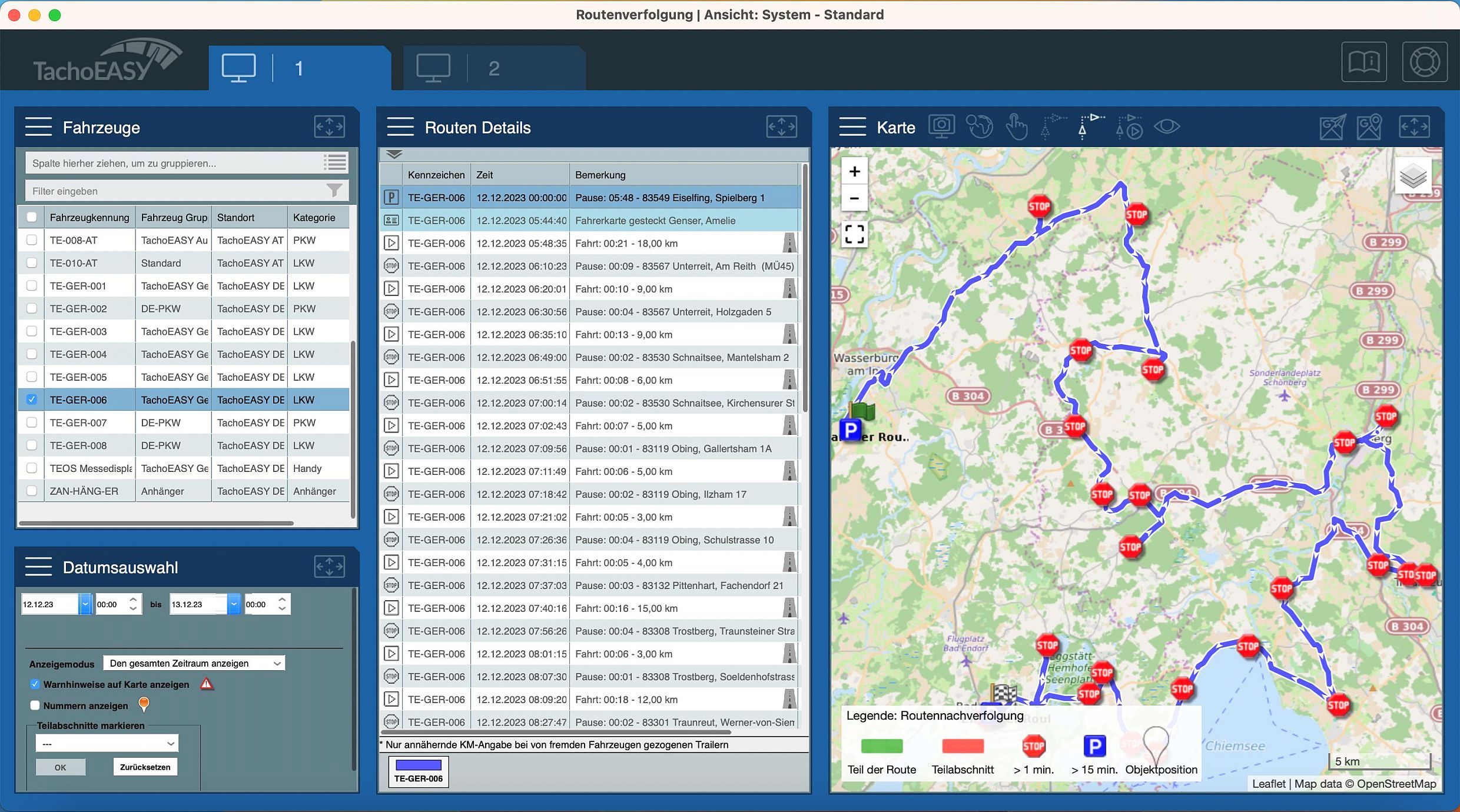Click the TE-GER-006 blue color swatch
Screen dimensions: 1460x812
click(418, 765)
